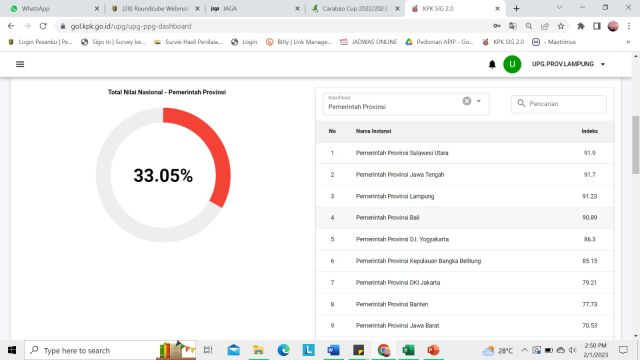Viewport: 640px width, 360px height.
Task: Open the tab search chevron
Action: click(559, 8)
